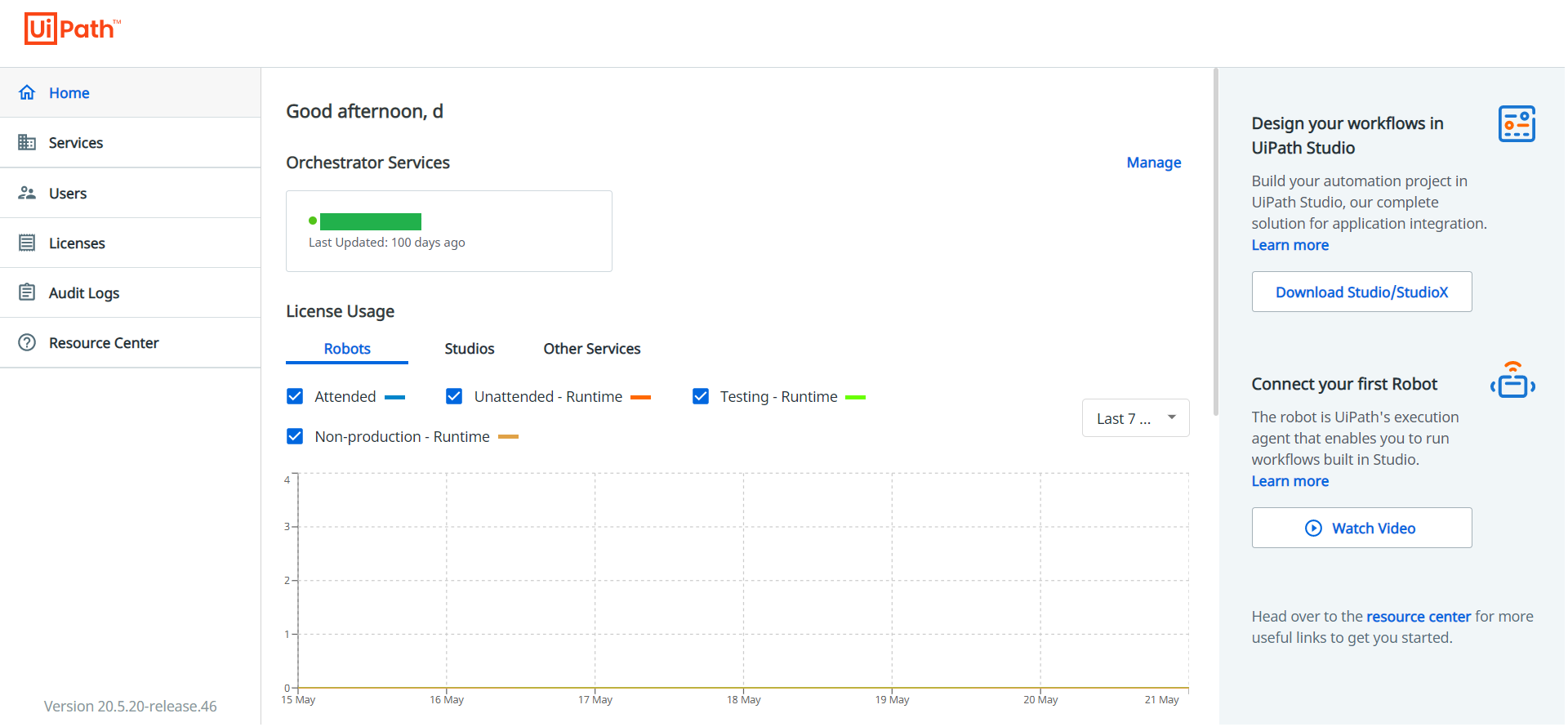Follow the resource center link
The image size is (1568, 727).
click(x=1419, y=617)
